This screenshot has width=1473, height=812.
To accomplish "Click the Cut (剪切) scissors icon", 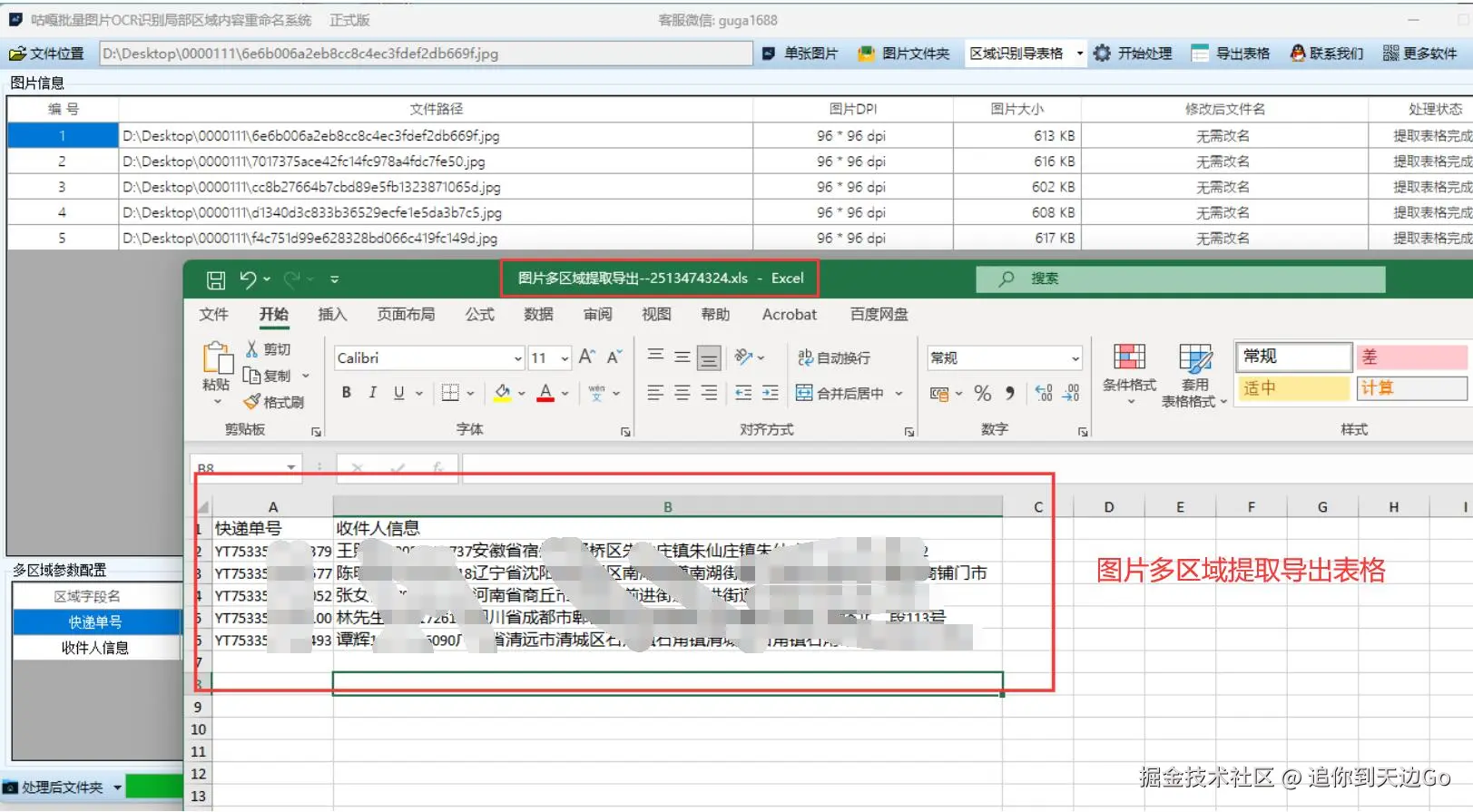I will click(x=252, y=349).
